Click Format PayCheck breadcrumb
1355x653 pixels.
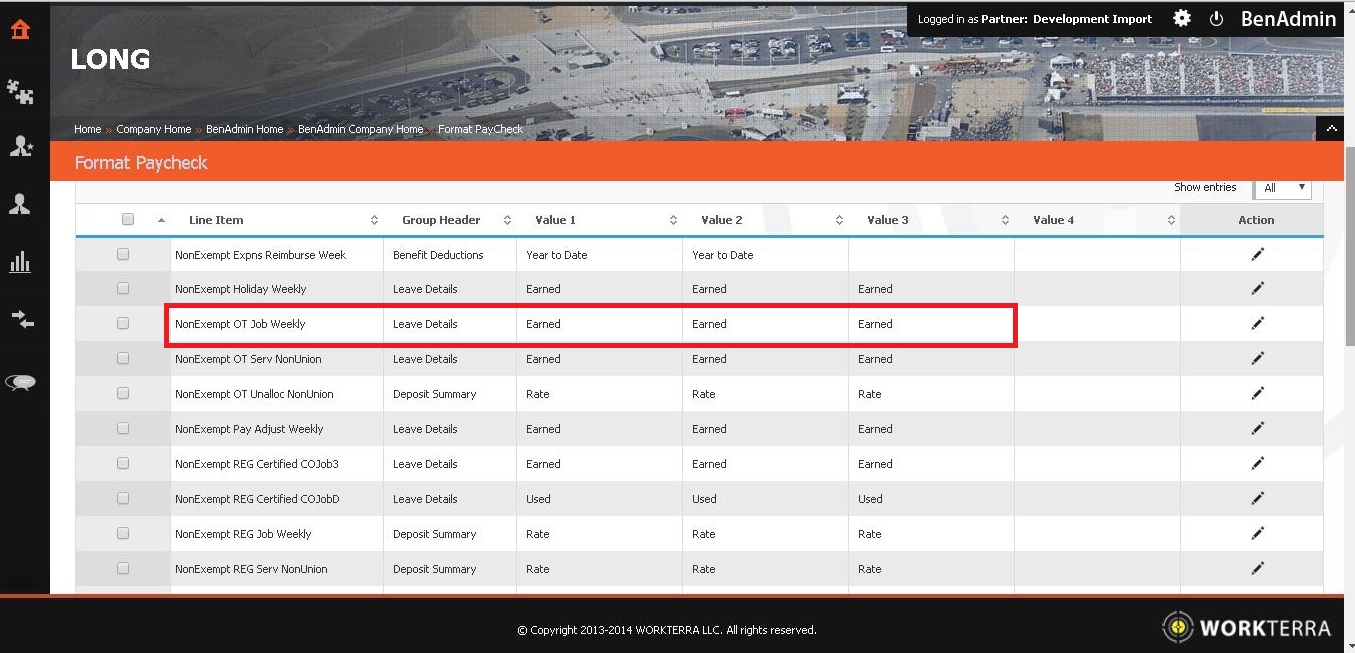(x=480, y=129)
